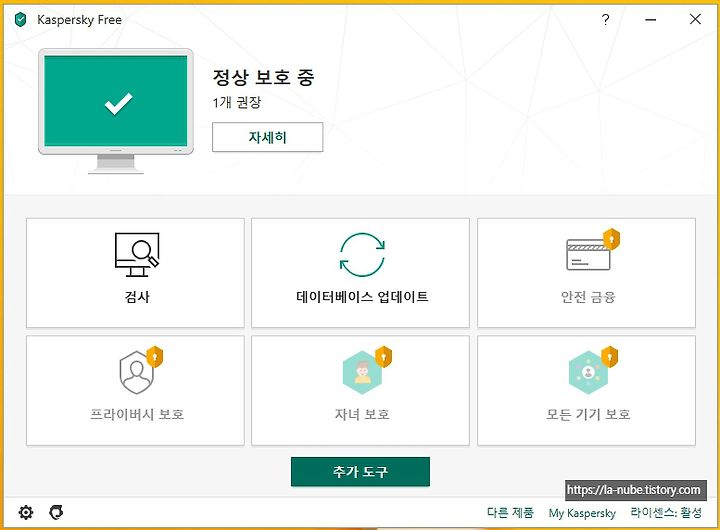Screen dimensions: 720x530
Task: Minimize the Kaspersky Free window
Action: 650,20
